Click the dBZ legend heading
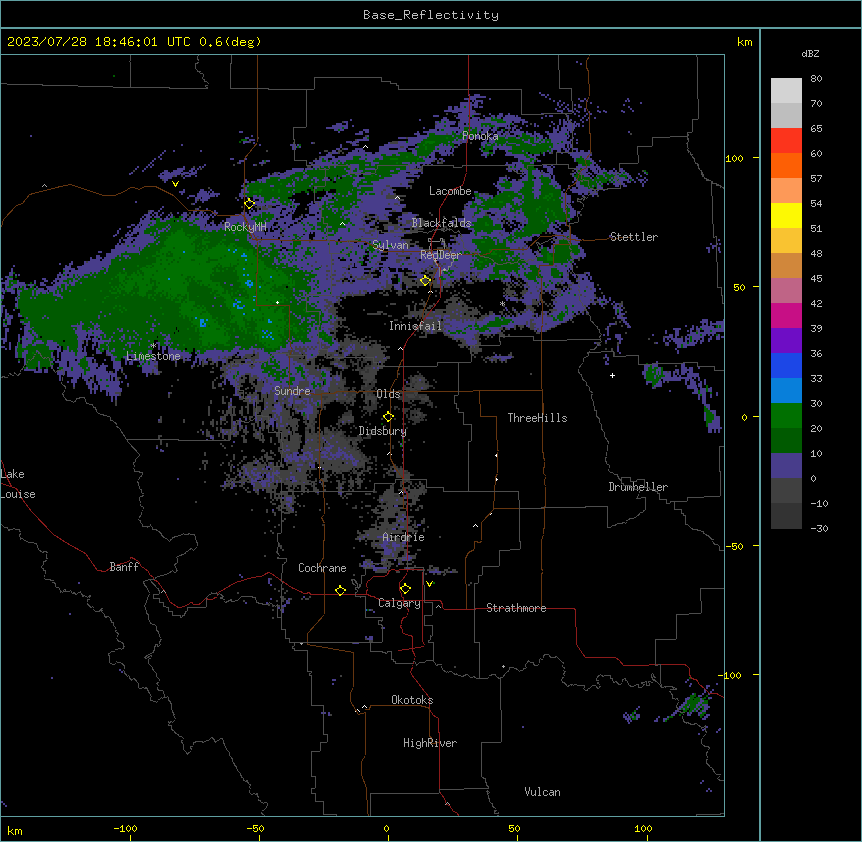862x842 pixels. point(810,53)
